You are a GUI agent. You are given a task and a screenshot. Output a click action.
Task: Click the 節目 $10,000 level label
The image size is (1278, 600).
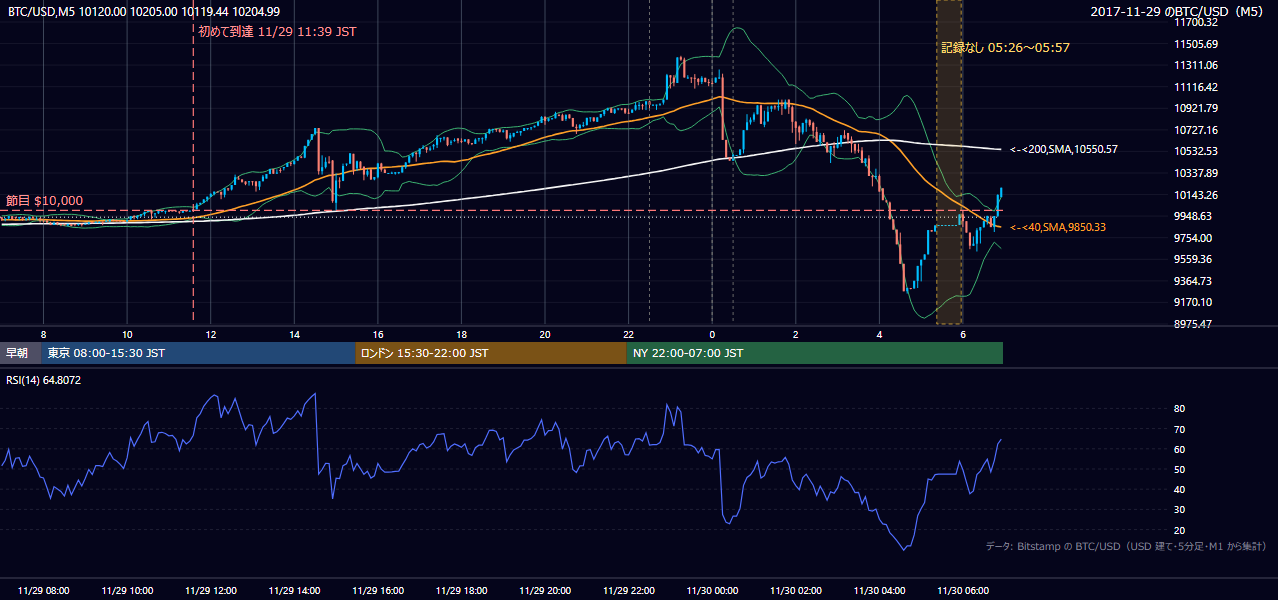[x=45, y=201]
